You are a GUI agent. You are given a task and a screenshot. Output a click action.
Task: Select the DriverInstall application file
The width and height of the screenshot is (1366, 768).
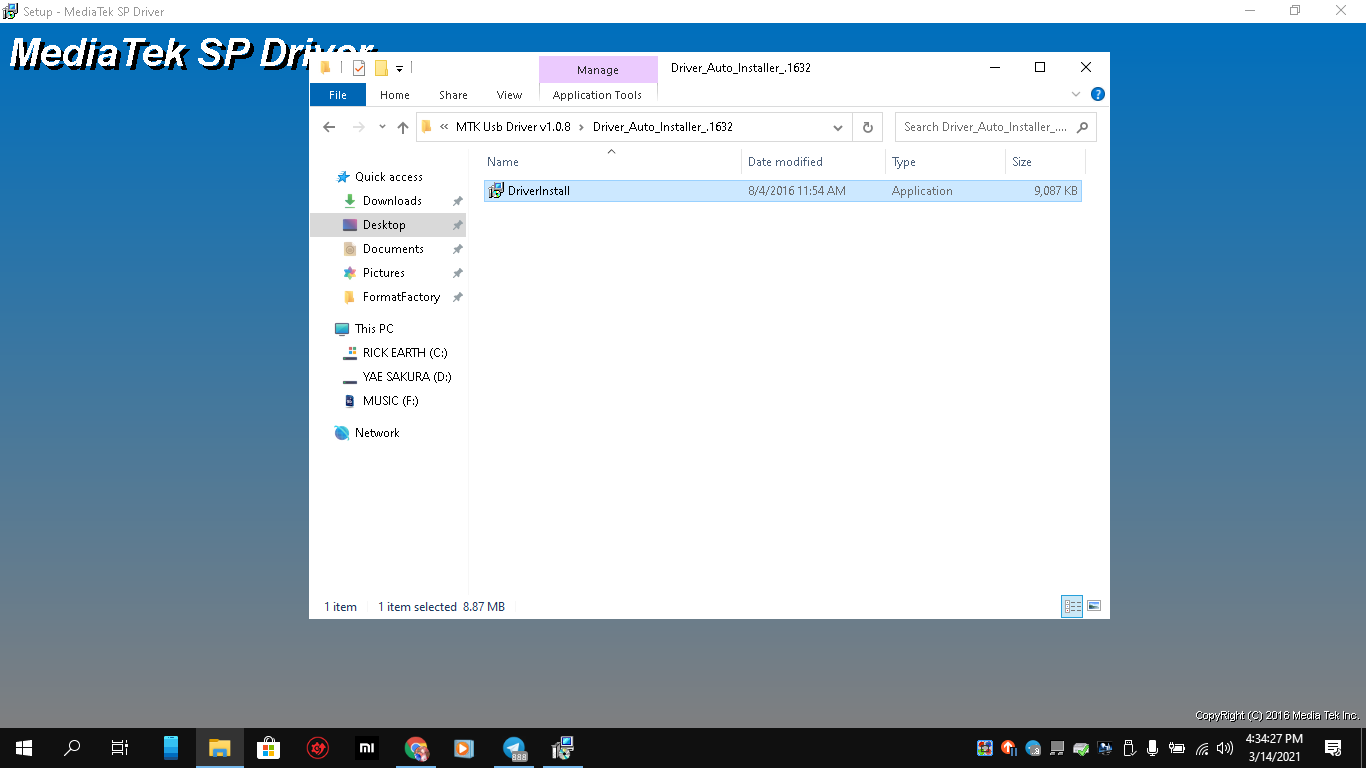point(782,191)
